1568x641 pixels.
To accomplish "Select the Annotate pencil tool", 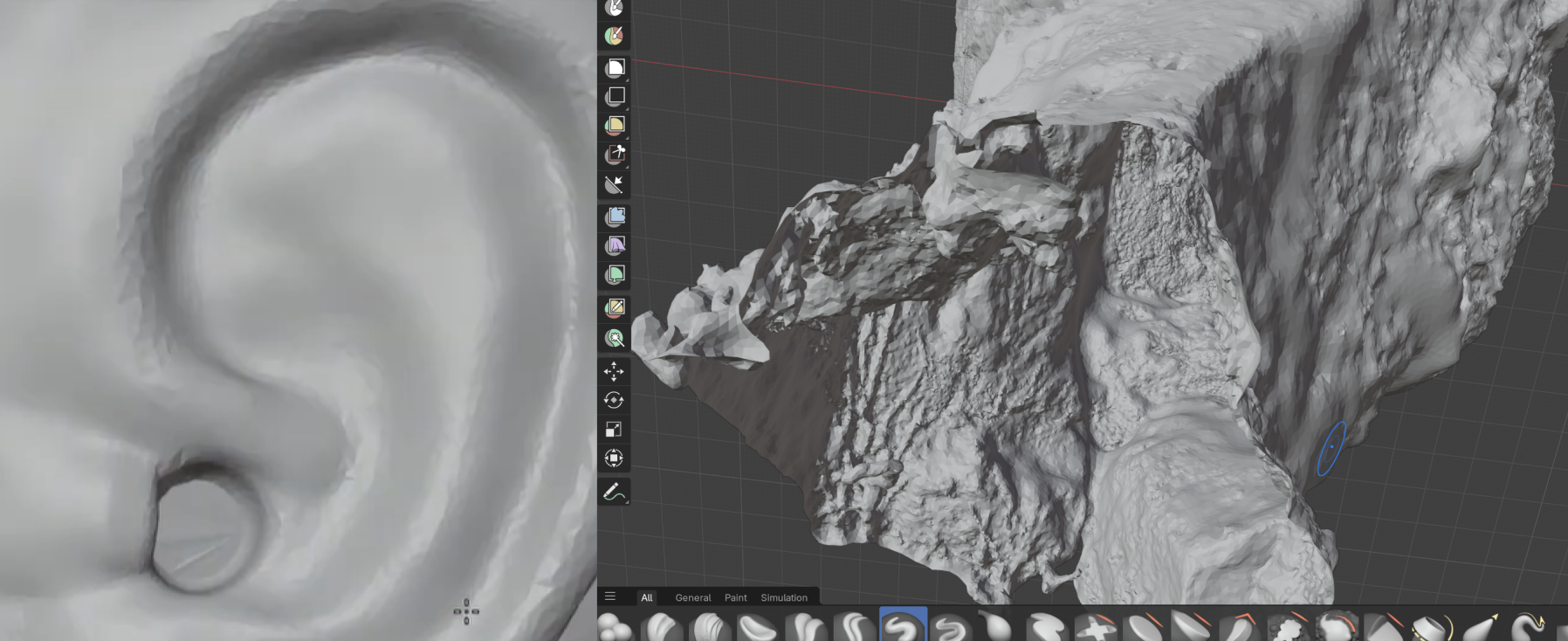I will coord(615,492).
